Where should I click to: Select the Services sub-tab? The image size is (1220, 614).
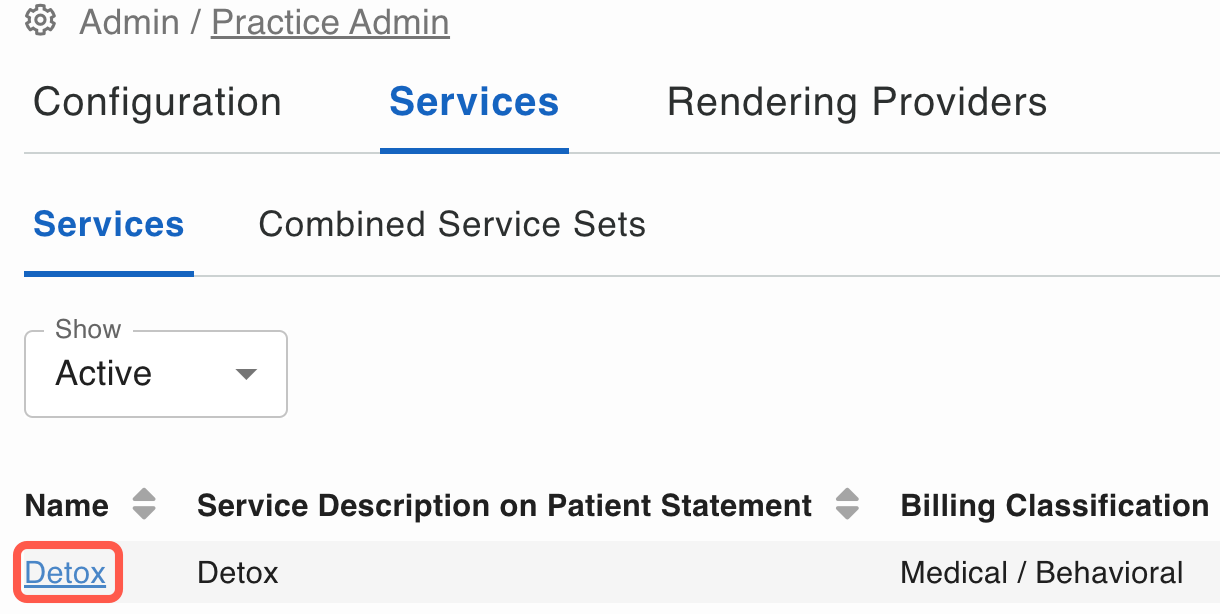click(109, 224)
